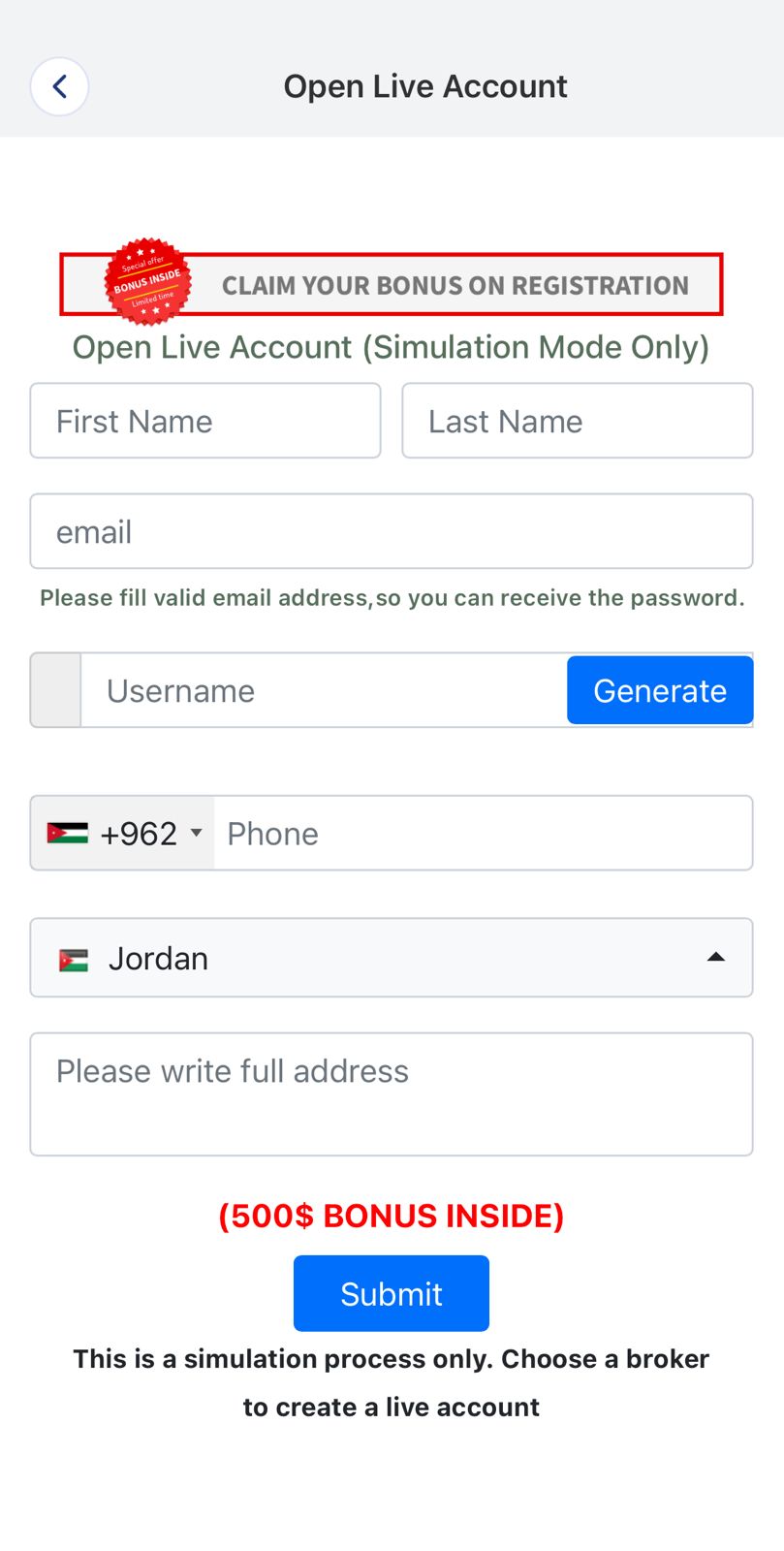Focus the First Name field
This screenshot has width=784, height=1551.
pos(205,421)
